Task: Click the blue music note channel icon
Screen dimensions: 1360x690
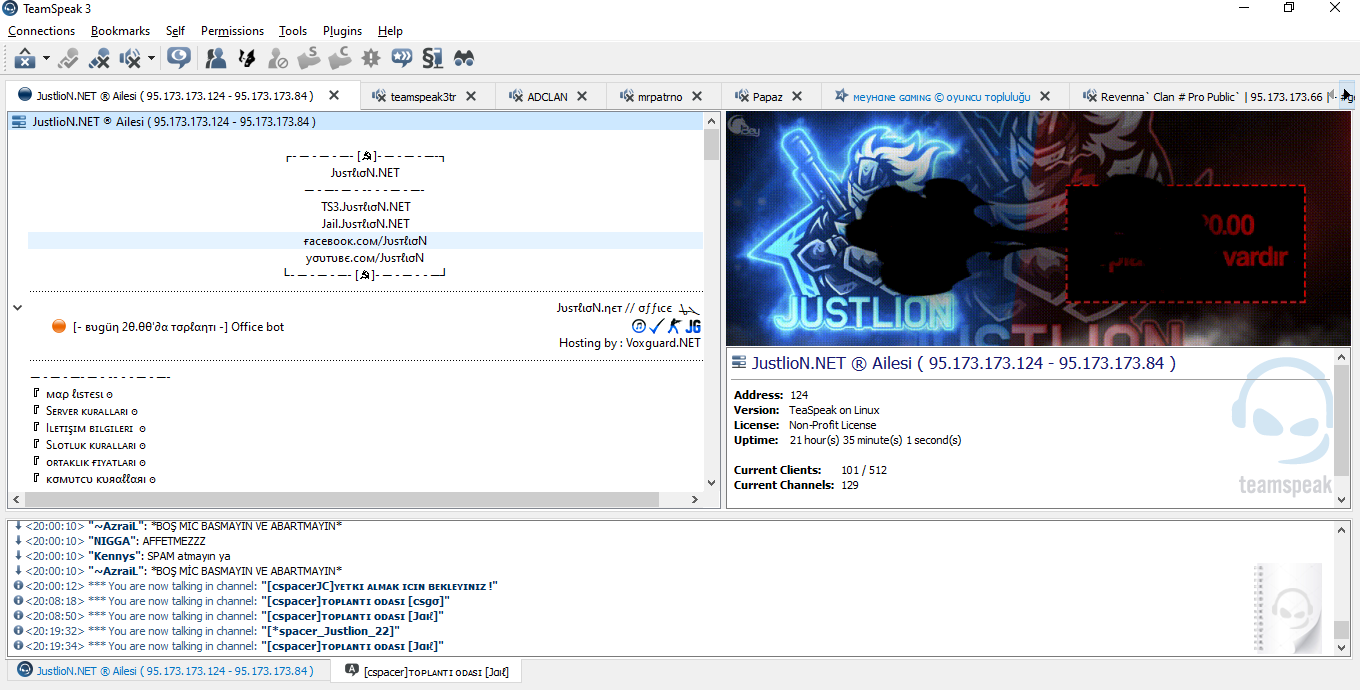Action: [x=639, y=326]
